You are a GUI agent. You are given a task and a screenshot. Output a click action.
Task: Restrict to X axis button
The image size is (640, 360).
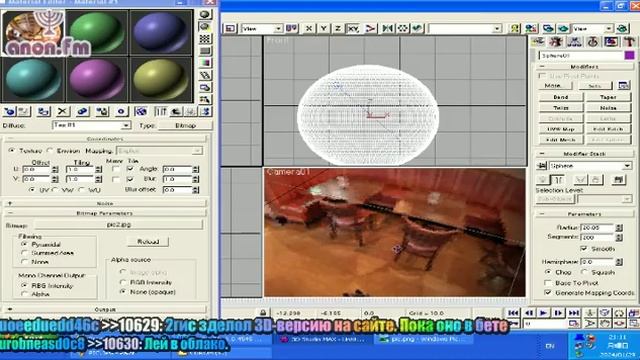coord(309,28)
